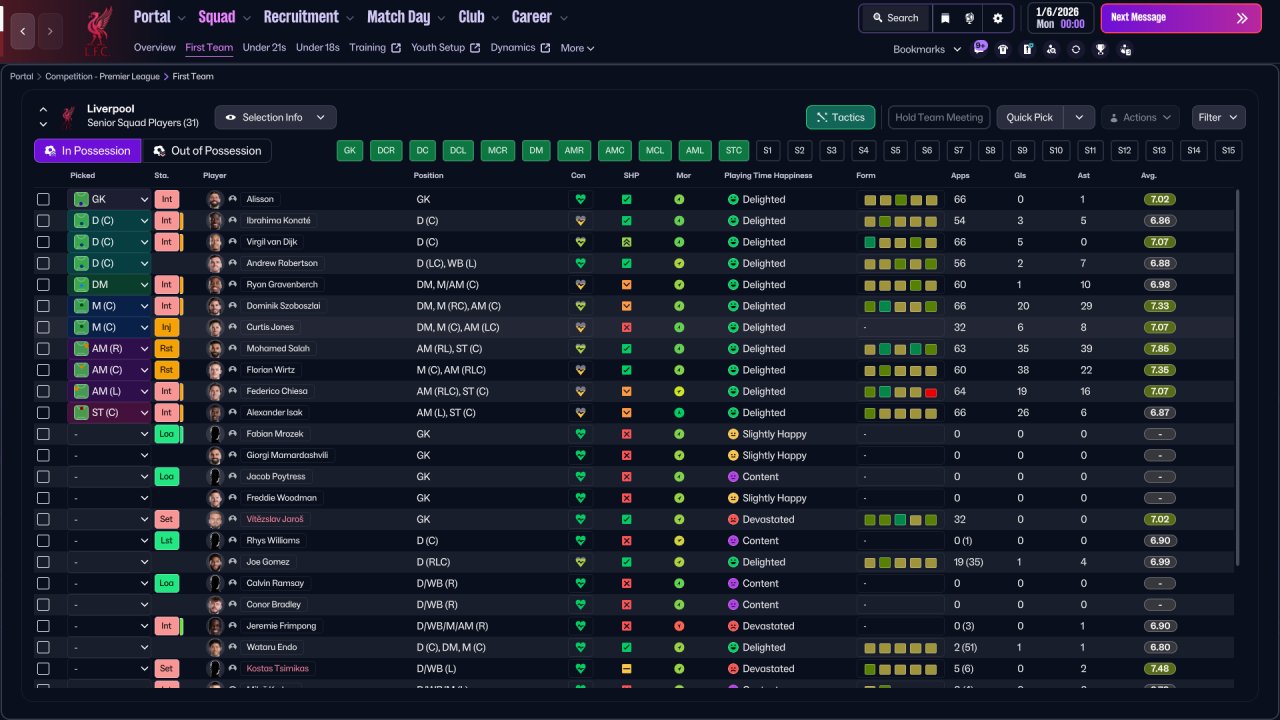The image size is (1280, 720).
Task: Click the Loa status badge for Fabian Mrozek
Action: (x=167, y=434)
